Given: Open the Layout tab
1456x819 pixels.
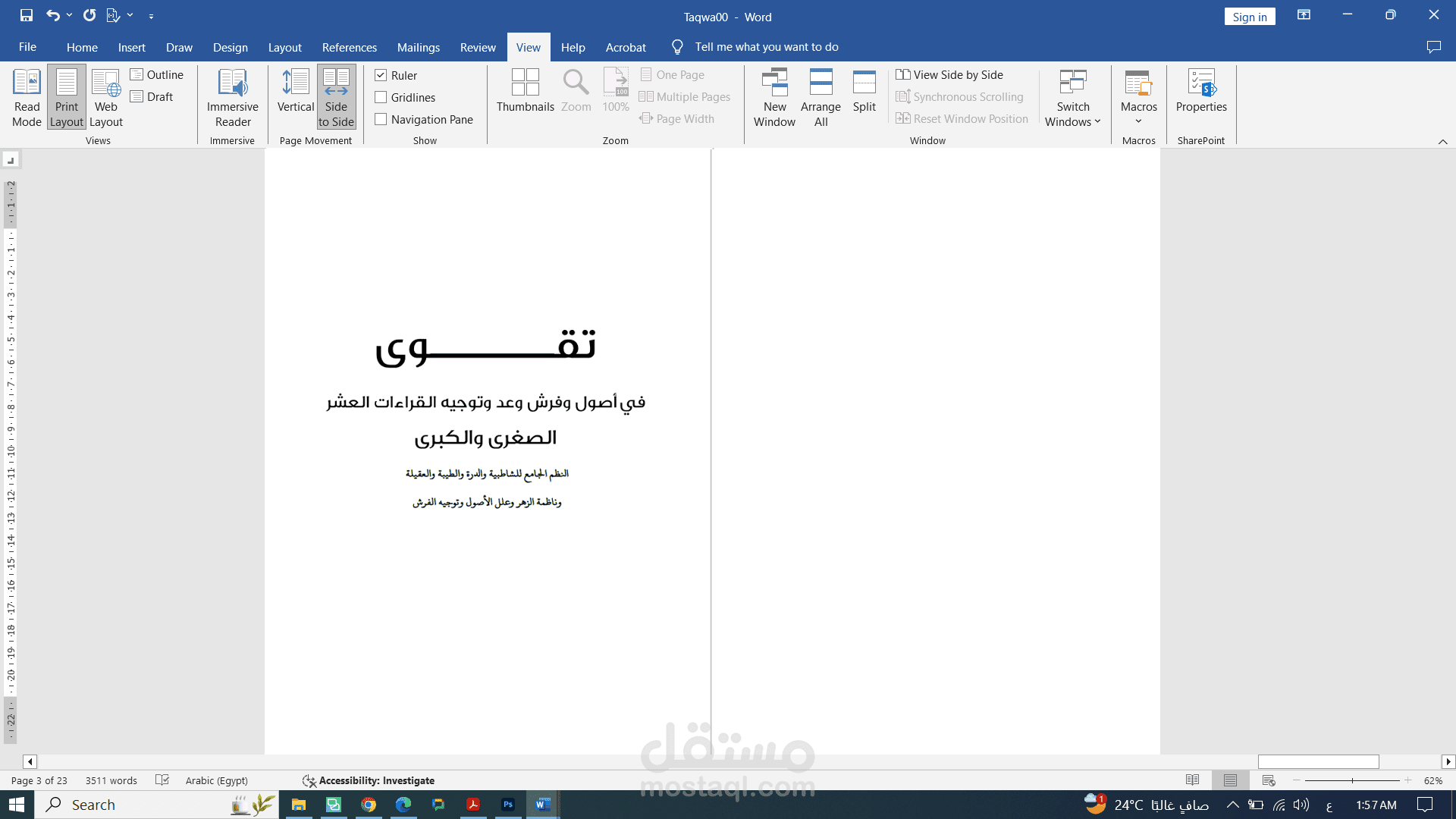Looking at the screenshot, I should point(284,47).
